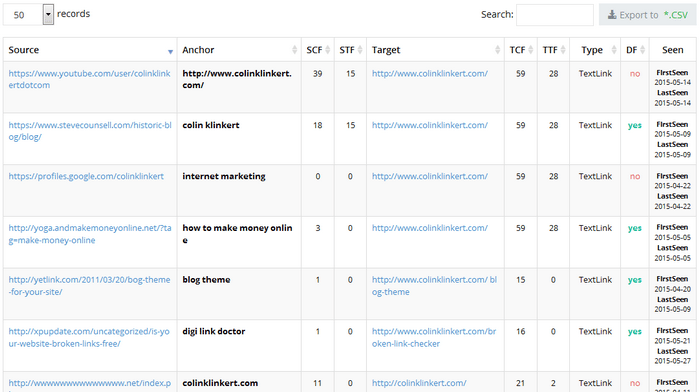Image resolution: width=700 pixels, height=392 pixels.
Task: Click DF value 'yes' in stevecounsell row
Action: [635, 125]
